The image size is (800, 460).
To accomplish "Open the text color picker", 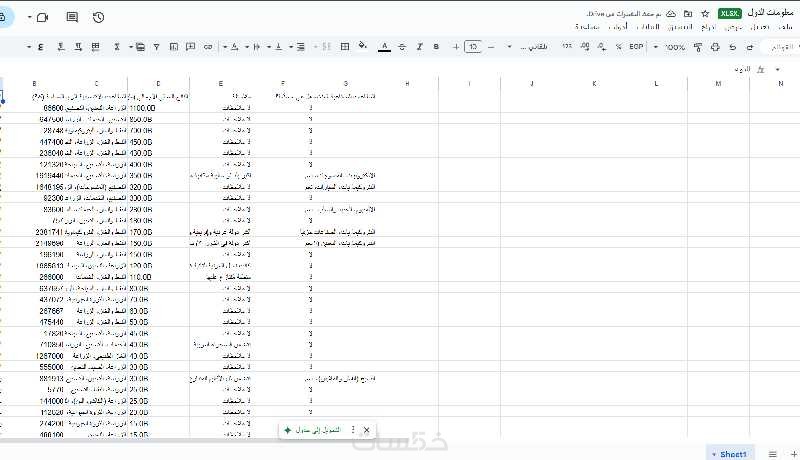I will point(385,47).
